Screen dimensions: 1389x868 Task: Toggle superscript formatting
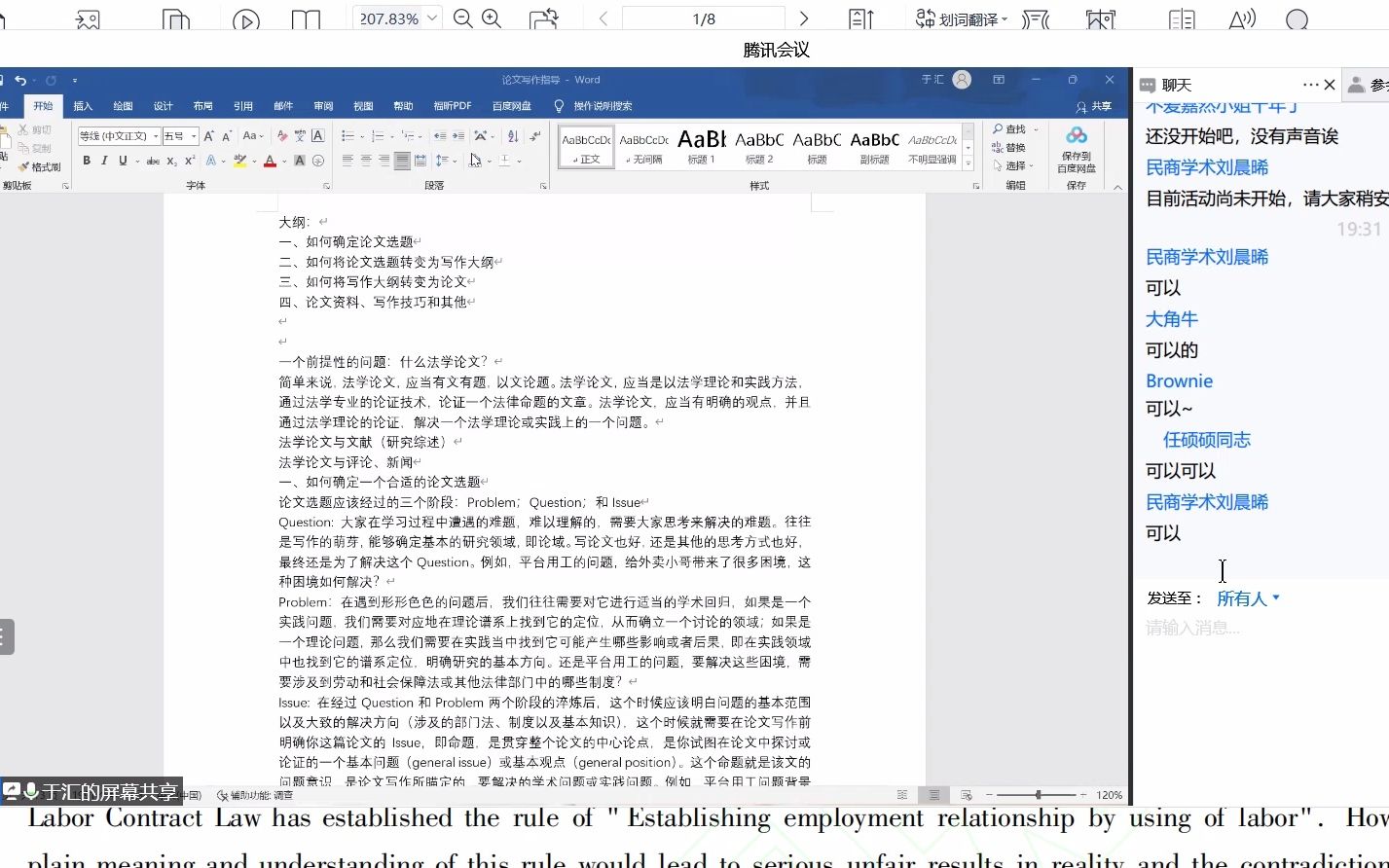pos(190,161)
